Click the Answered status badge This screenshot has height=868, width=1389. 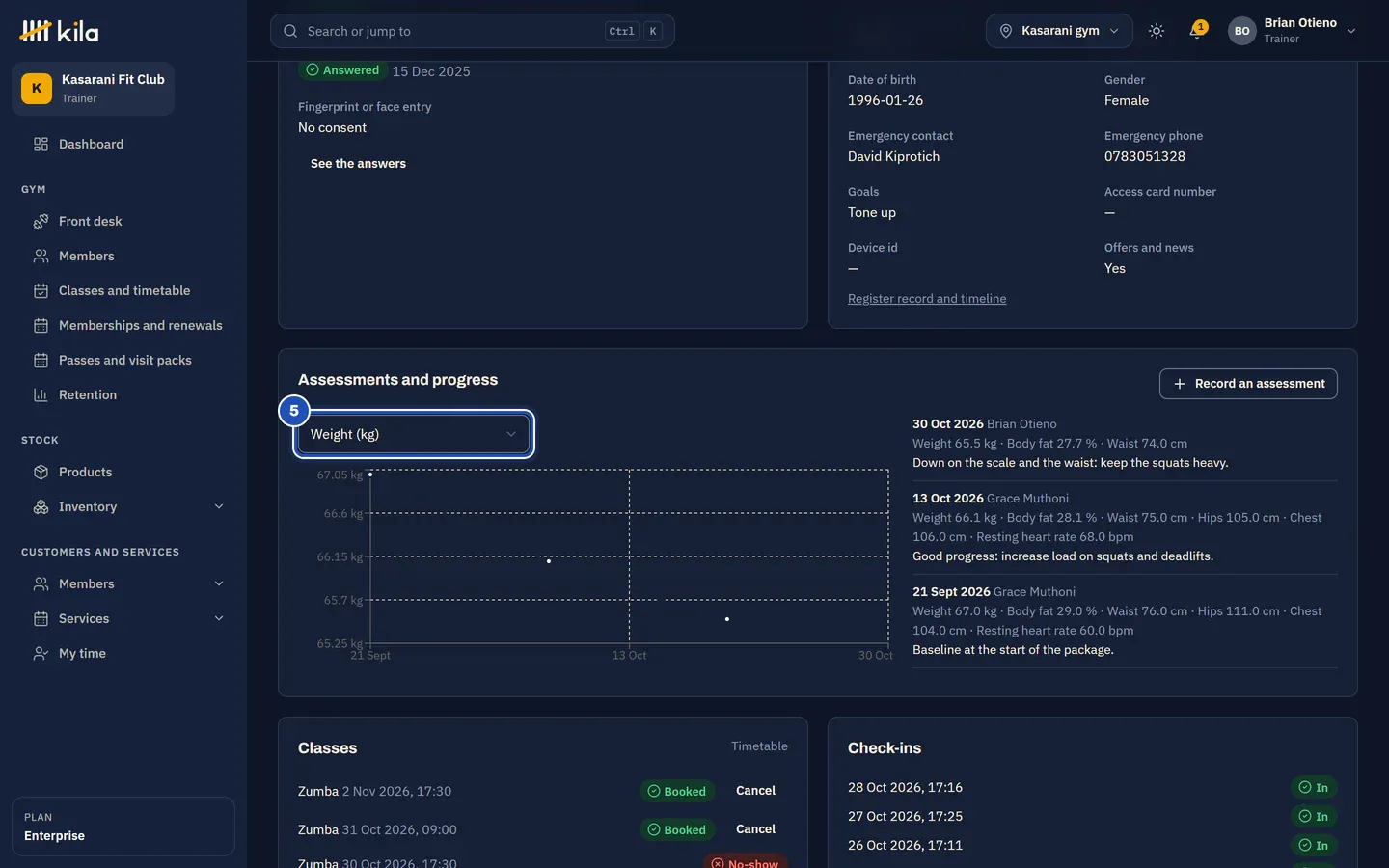[342, 70]
